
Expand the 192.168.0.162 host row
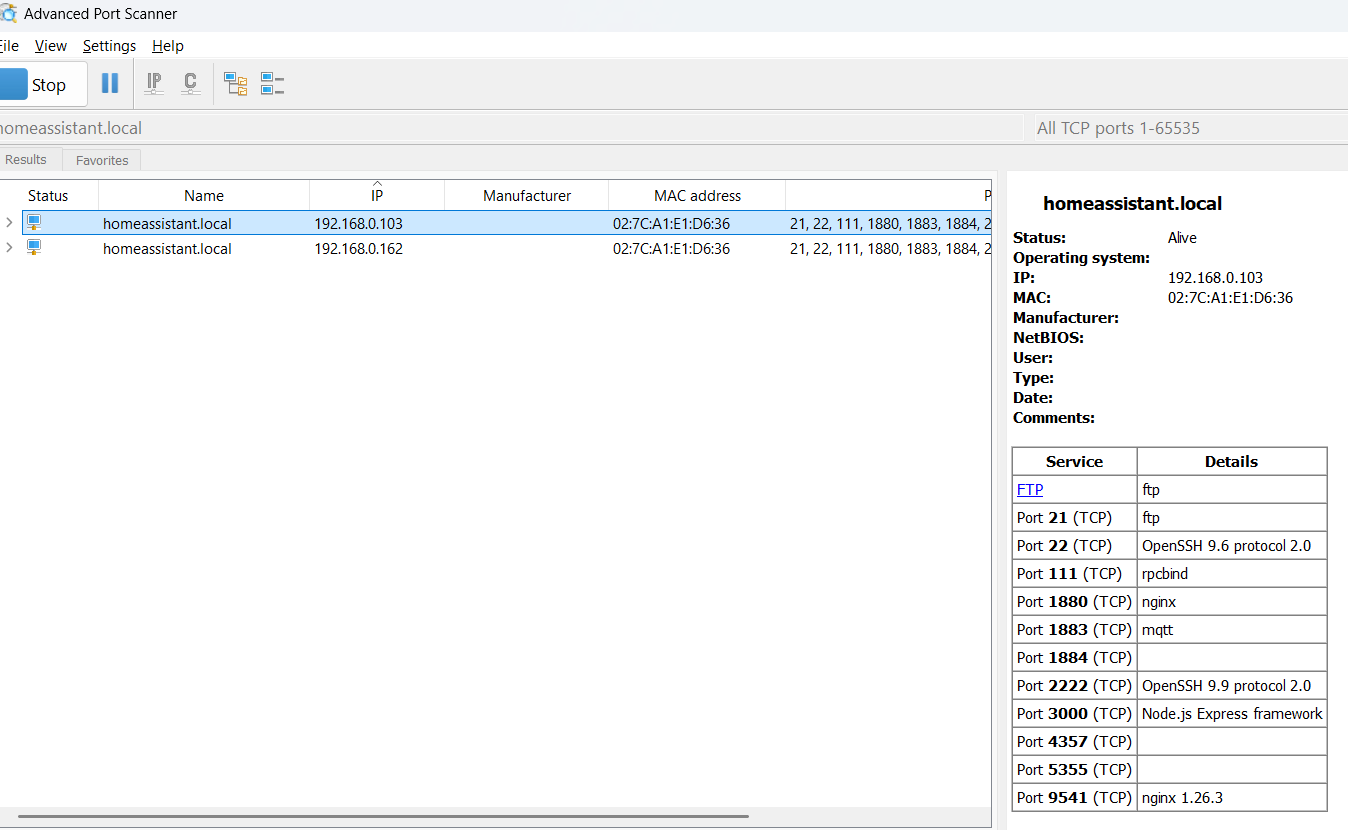coord(9,248)
